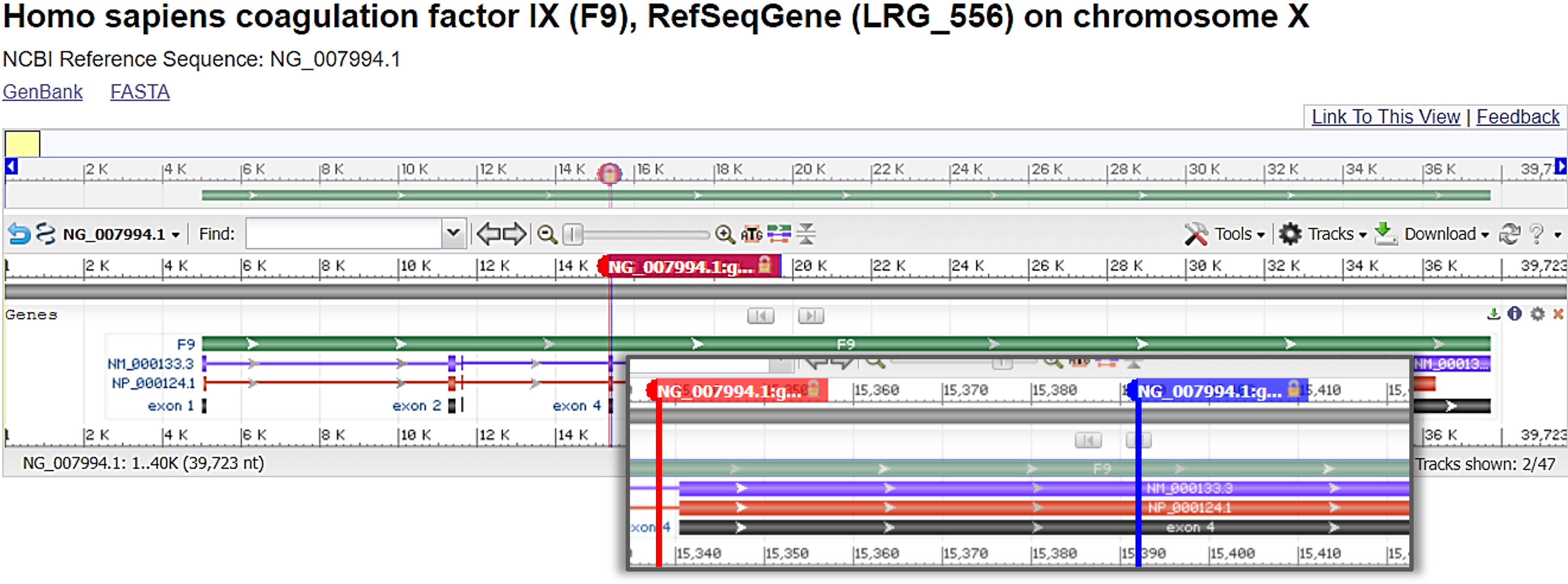Open the GenBank link
The width and height of the screenshot is (1568, 584).
pyautogui.click(x=43, y=92)
